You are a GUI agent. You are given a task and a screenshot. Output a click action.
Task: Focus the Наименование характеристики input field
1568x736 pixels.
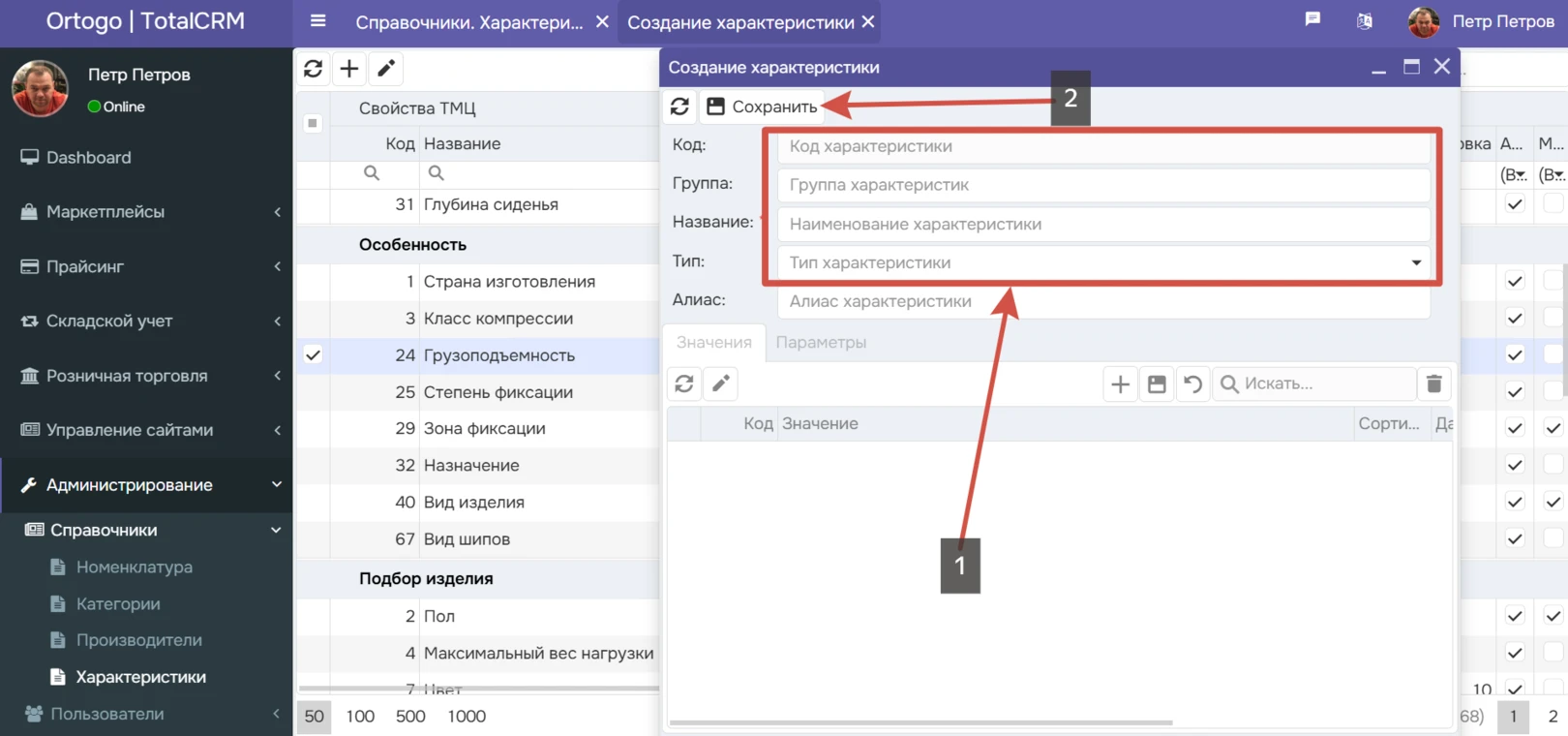pos(1103,224)
